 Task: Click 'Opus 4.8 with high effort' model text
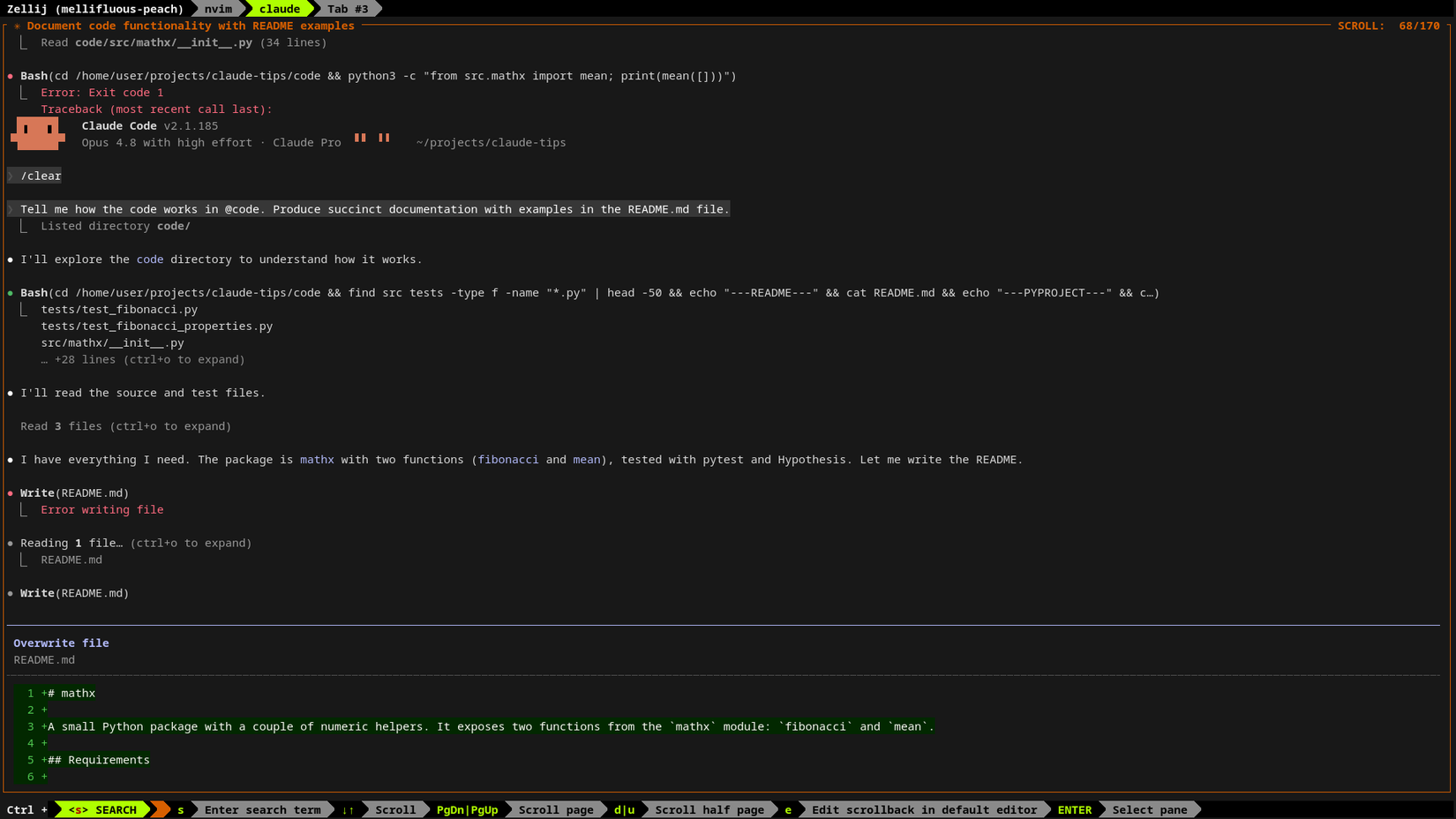(x=167, y=143)
